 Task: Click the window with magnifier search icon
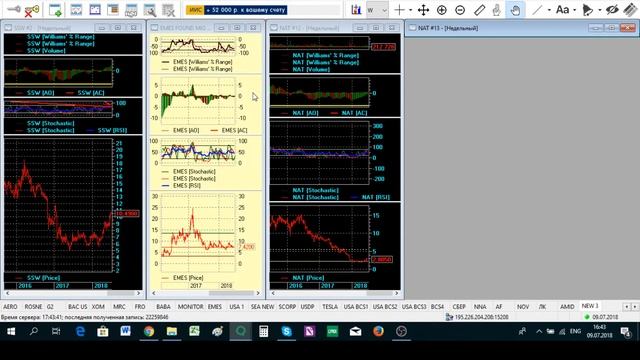(149, 10)
